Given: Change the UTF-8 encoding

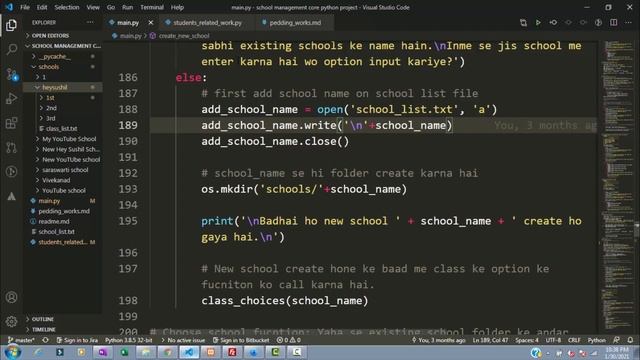Looking at the screenshot, I should pos(553,340).
